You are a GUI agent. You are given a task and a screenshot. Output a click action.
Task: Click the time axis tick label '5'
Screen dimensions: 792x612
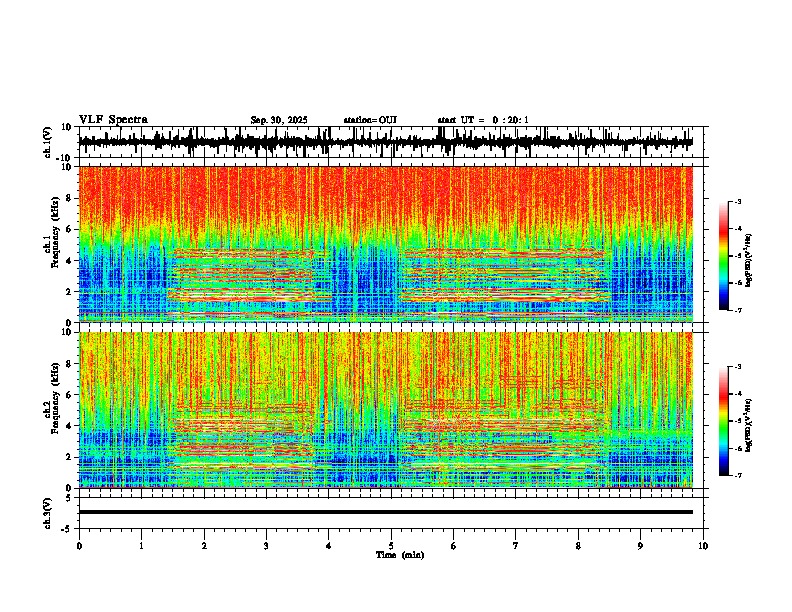coord(391,546)
